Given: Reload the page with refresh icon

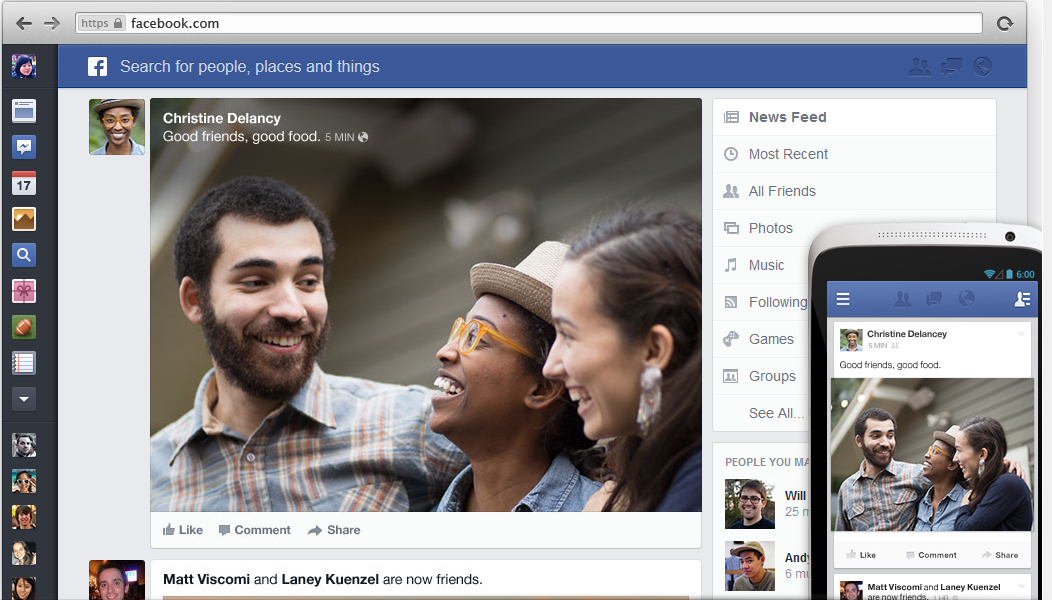Looking at the screenshot, I should point(1005,23).
